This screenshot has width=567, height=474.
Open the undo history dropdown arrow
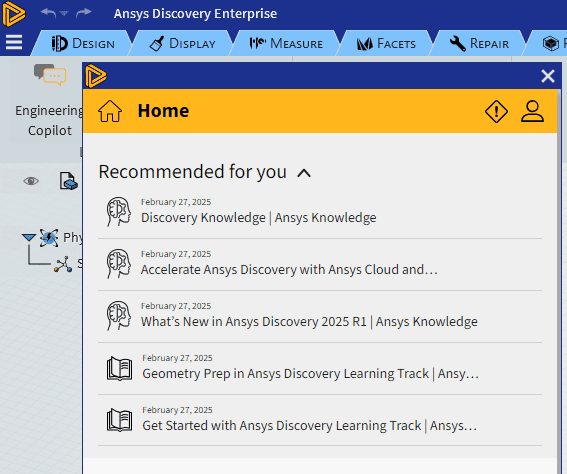point(64,13)
